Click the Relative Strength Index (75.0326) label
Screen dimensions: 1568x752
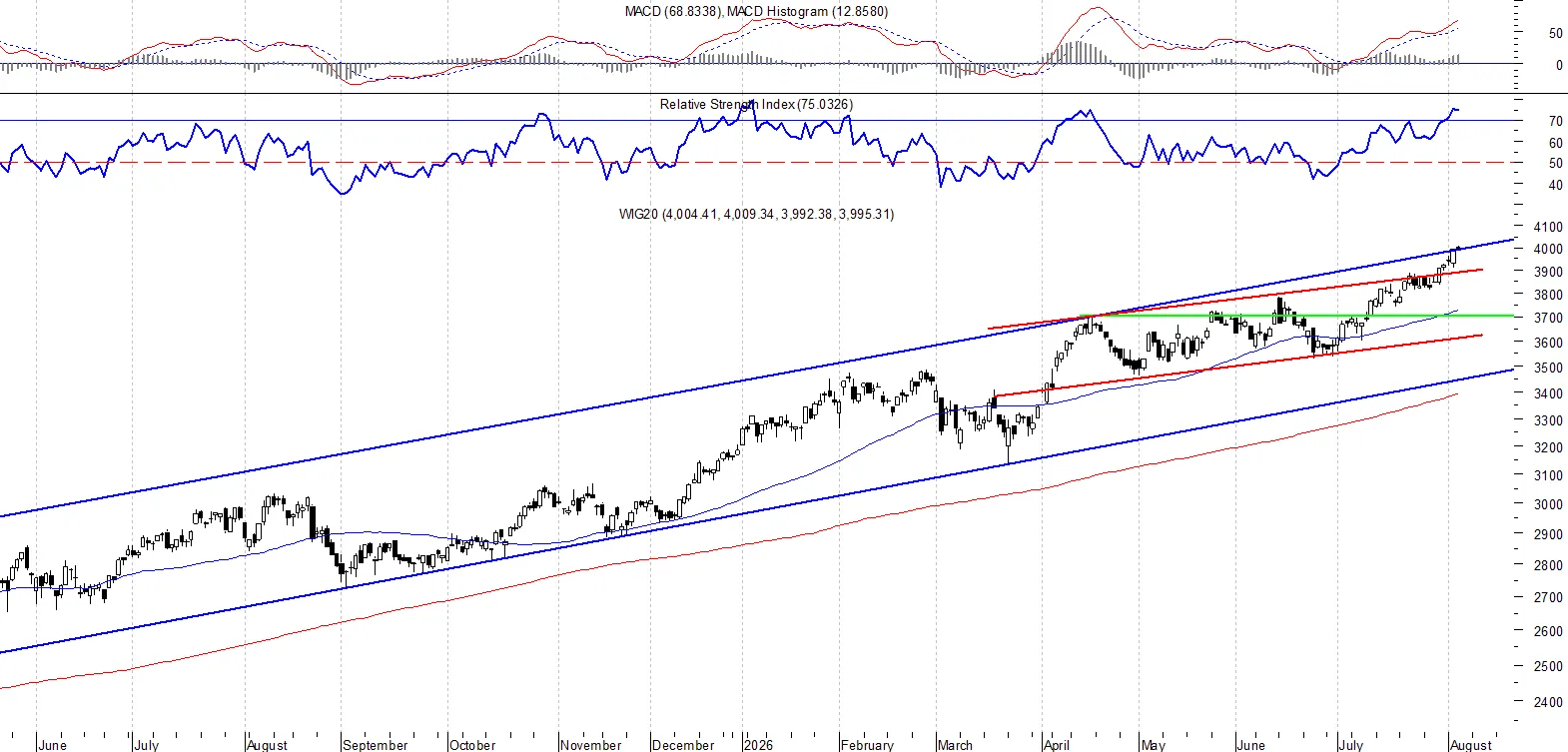pyautogui.click(x=756, y=104)
